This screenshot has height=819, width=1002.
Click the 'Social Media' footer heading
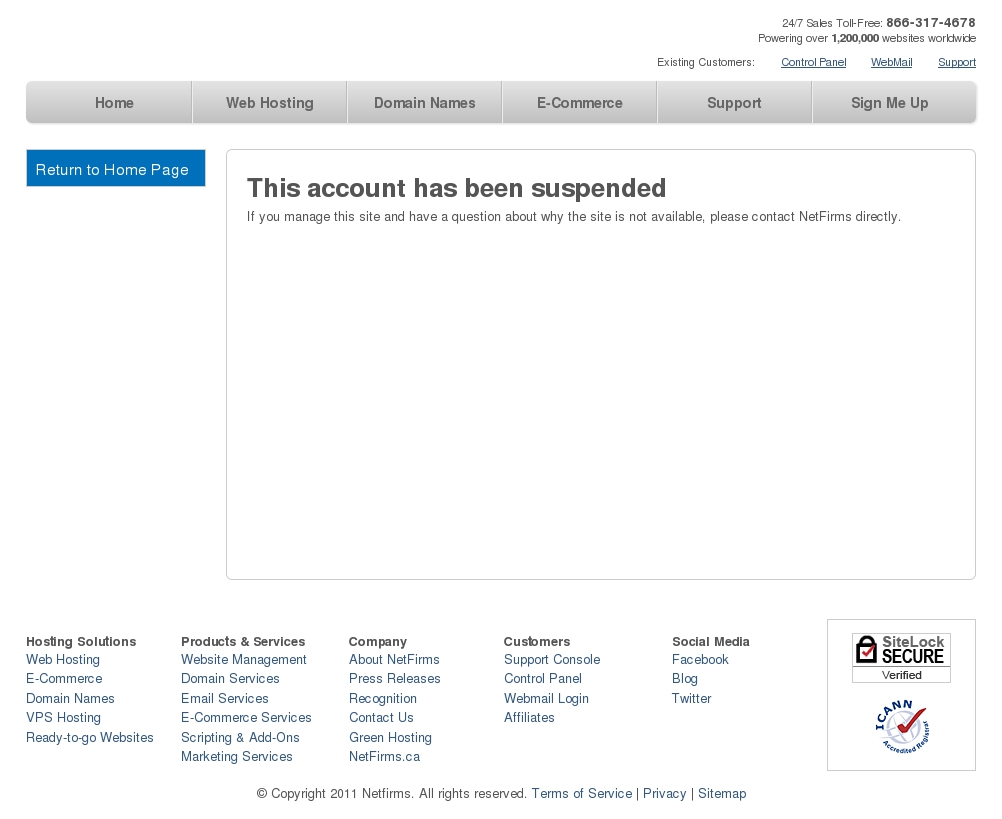(x=711, y=641)
